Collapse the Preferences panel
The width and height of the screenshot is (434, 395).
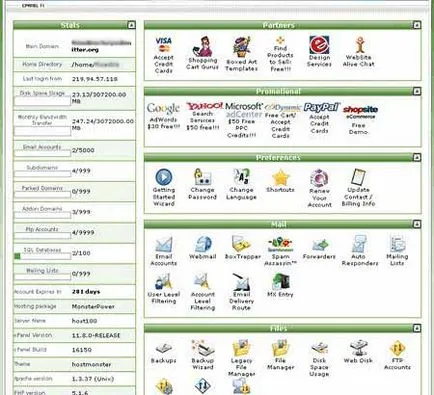[417, 157]
